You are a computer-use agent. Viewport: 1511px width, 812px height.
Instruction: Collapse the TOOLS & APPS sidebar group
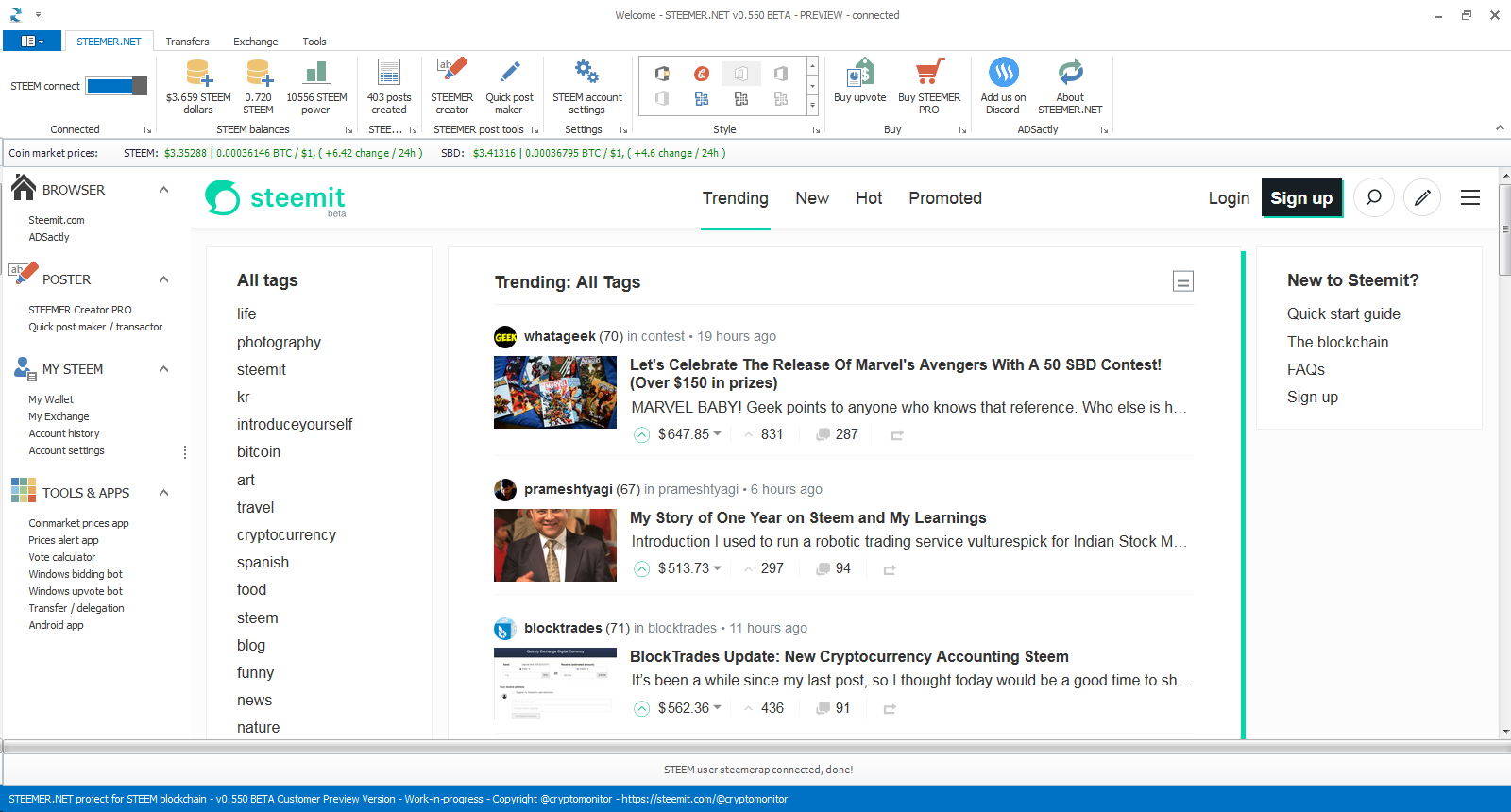163,493
